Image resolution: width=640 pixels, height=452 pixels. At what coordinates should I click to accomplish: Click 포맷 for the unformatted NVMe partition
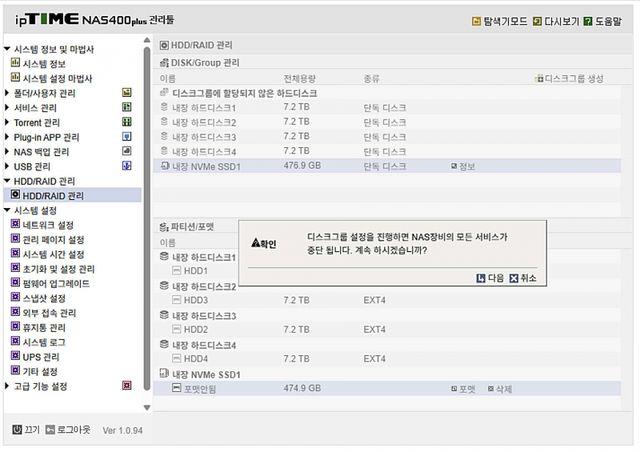[x=453, y=388]
